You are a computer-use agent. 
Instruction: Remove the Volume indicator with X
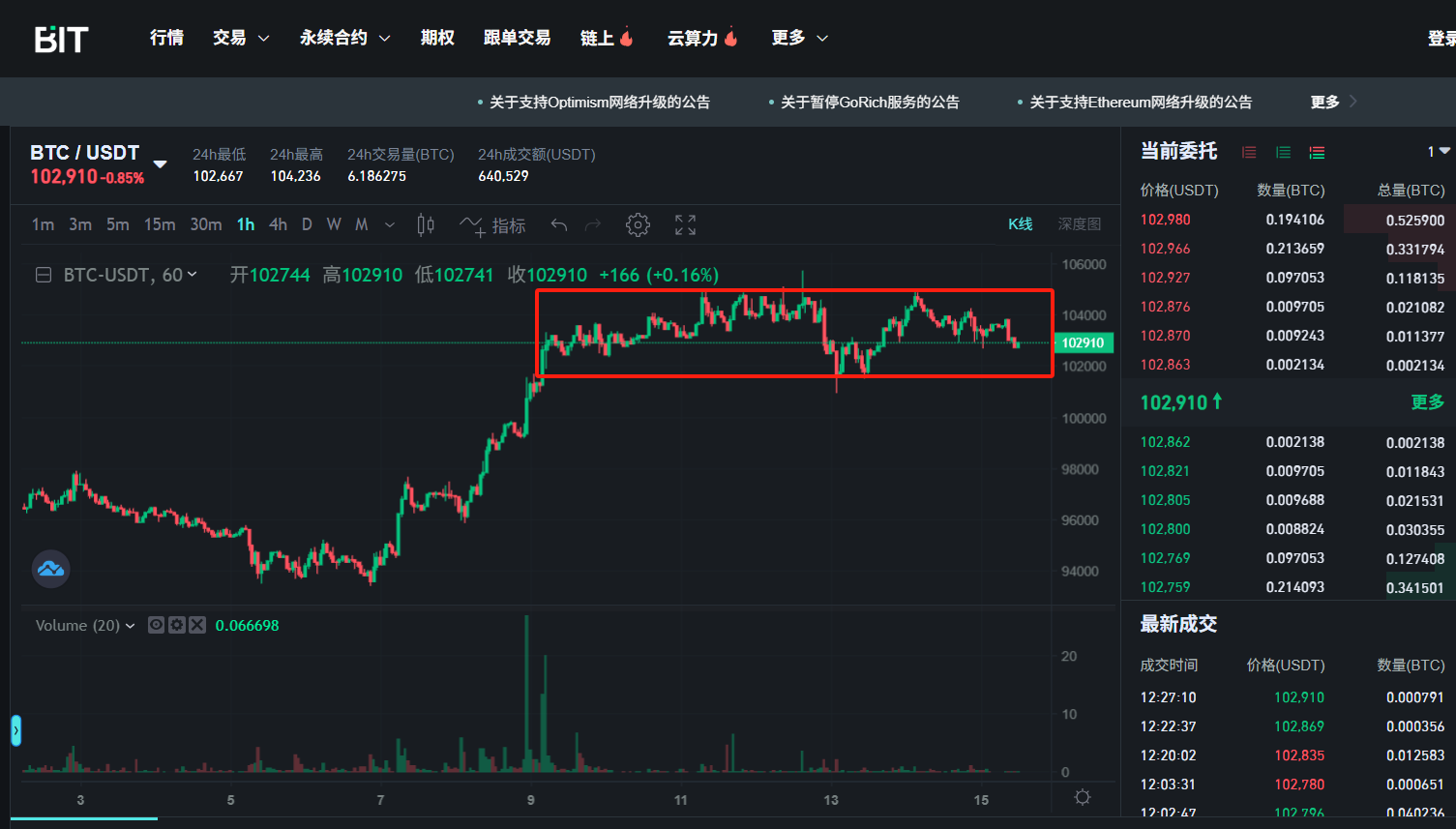tap(197, 625)
